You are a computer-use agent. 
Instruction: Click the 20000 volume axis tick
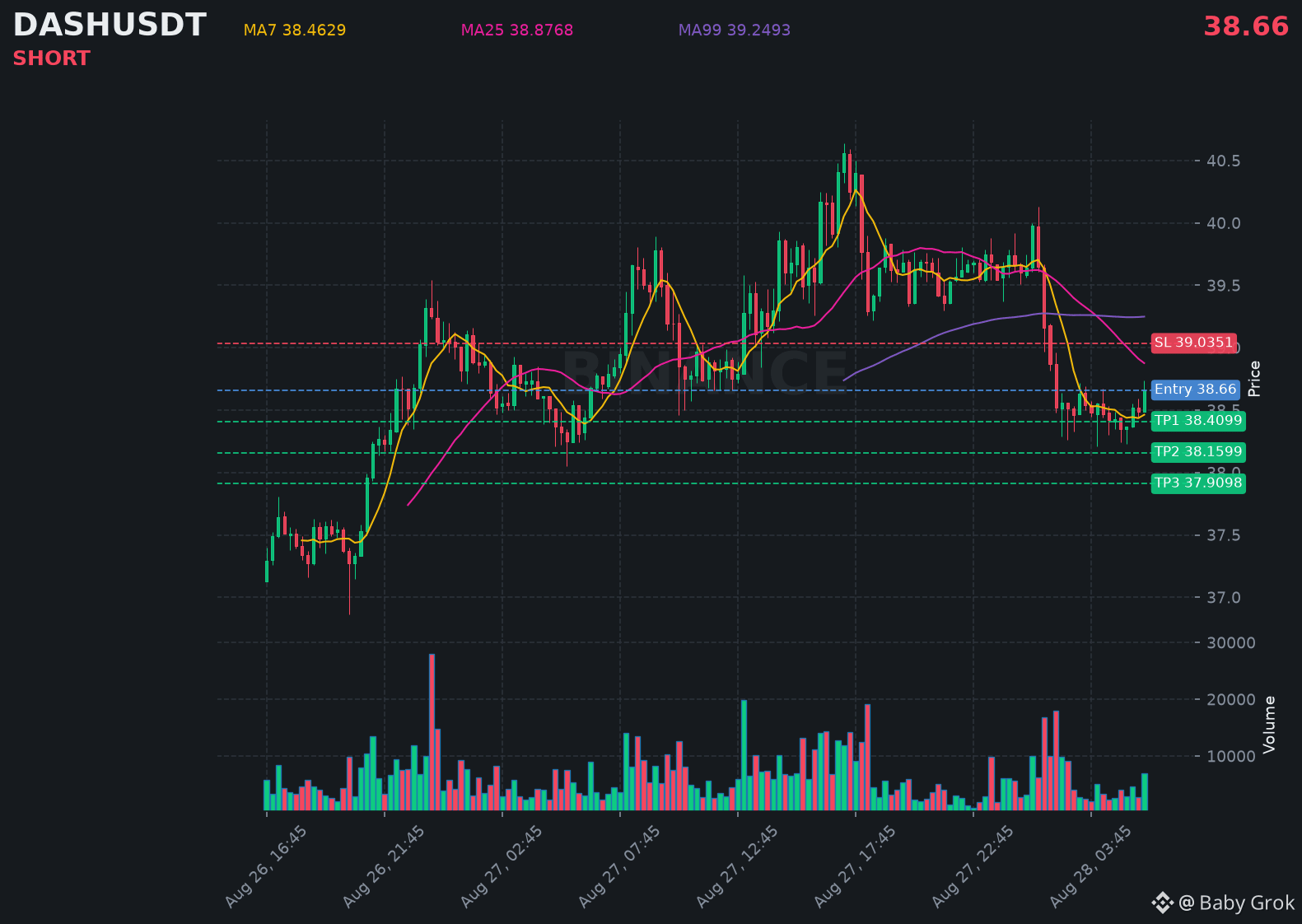pyautogui.click(x=1231, y=700)
